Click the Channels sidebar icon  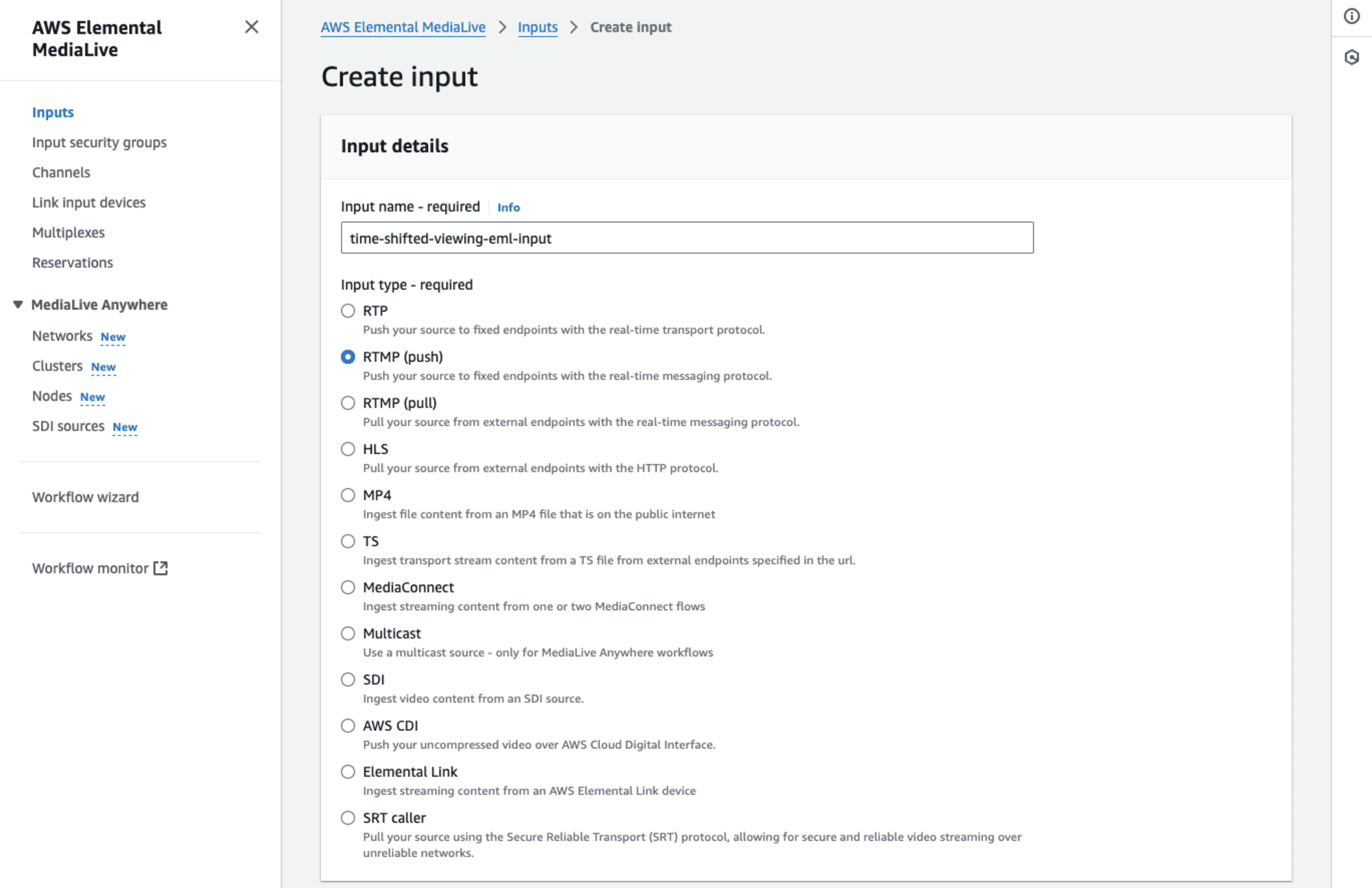click(x=61, y=172)
